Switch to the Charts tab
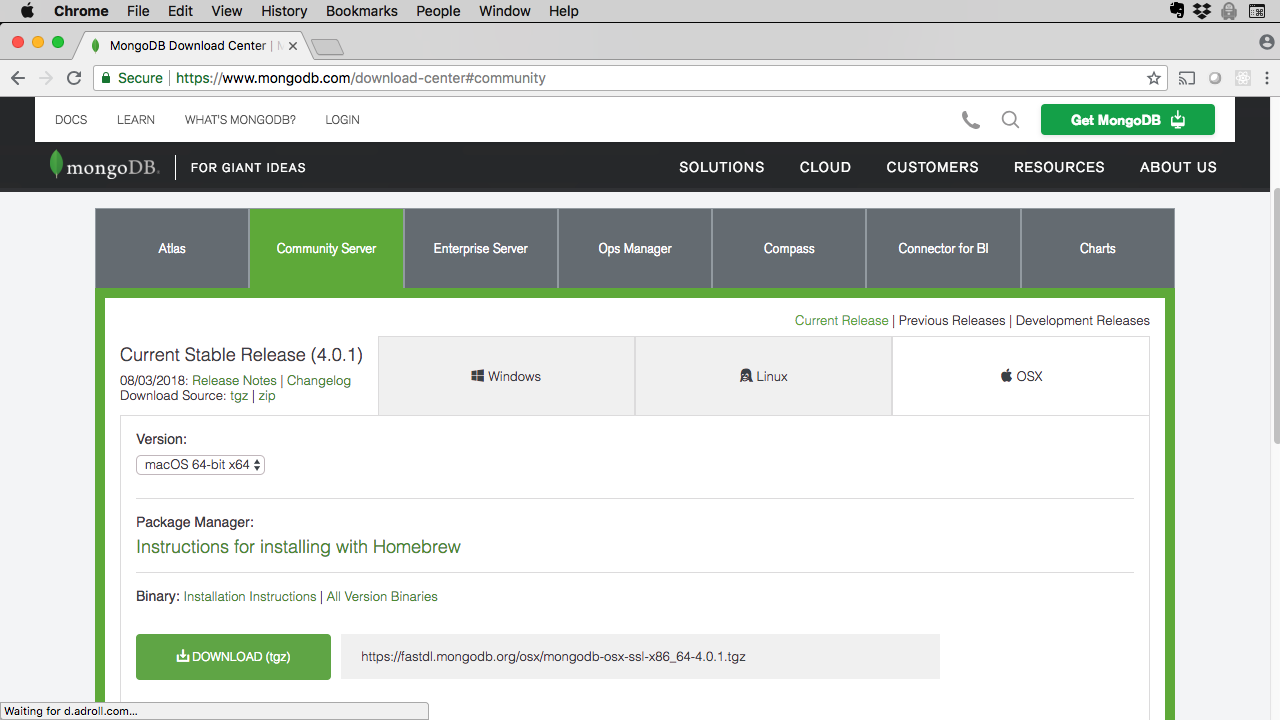Screen dimensions: 1280x720 click(x=1097, y=248)
